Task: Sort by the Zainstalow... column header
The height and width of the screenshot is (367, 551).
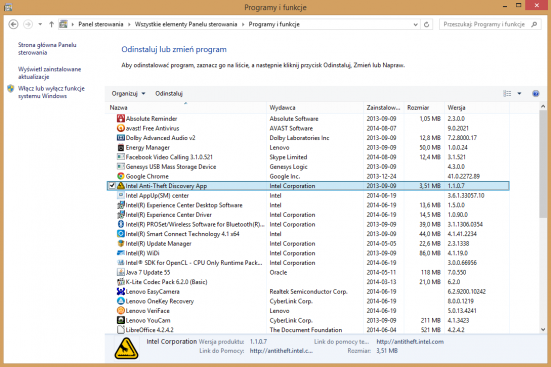Action: point(383,108)
